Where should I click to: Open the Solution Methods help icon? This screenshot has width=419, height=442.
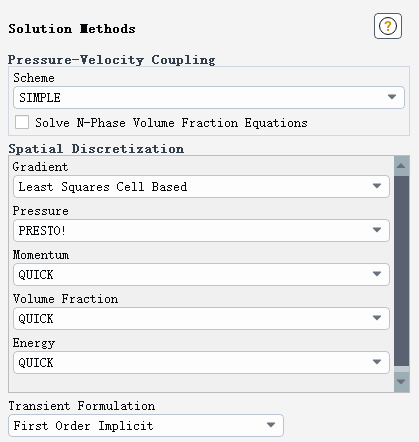tap(388, 26)
